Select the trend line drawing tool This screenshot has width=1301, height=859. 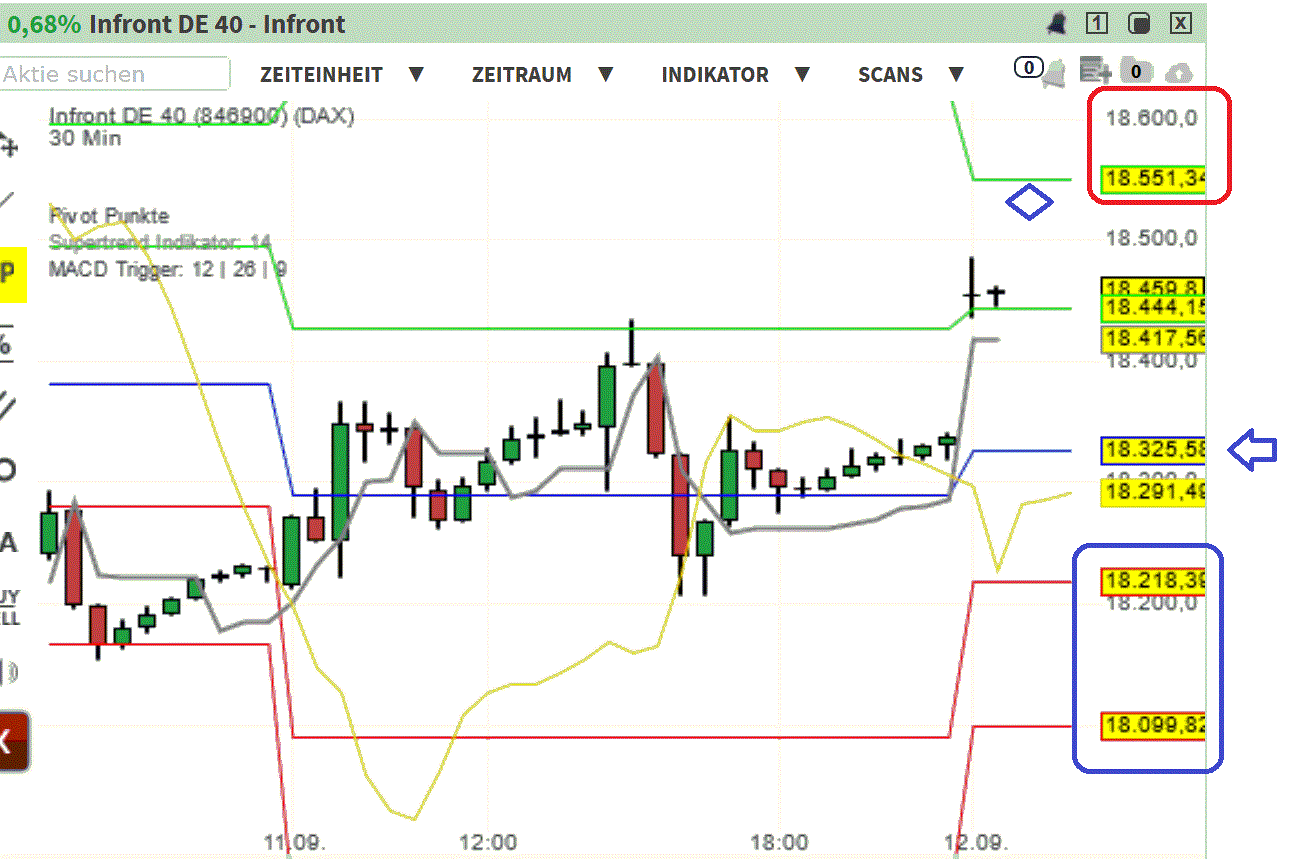pos(10,195)
